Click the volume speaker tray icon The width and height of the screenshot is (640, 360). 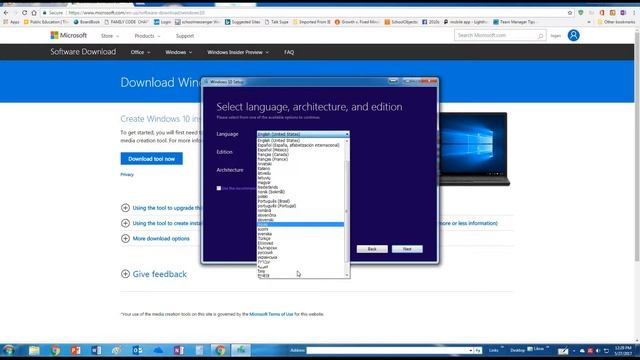pyautogui.click(x=598, y=351)
